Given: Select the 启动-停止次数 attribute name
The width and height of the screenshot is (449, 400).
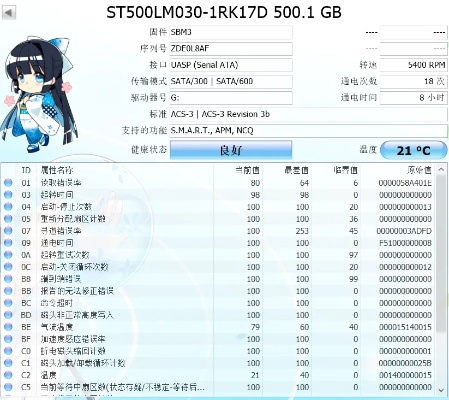Looking at the screenshot, I should tap(66, 207).
